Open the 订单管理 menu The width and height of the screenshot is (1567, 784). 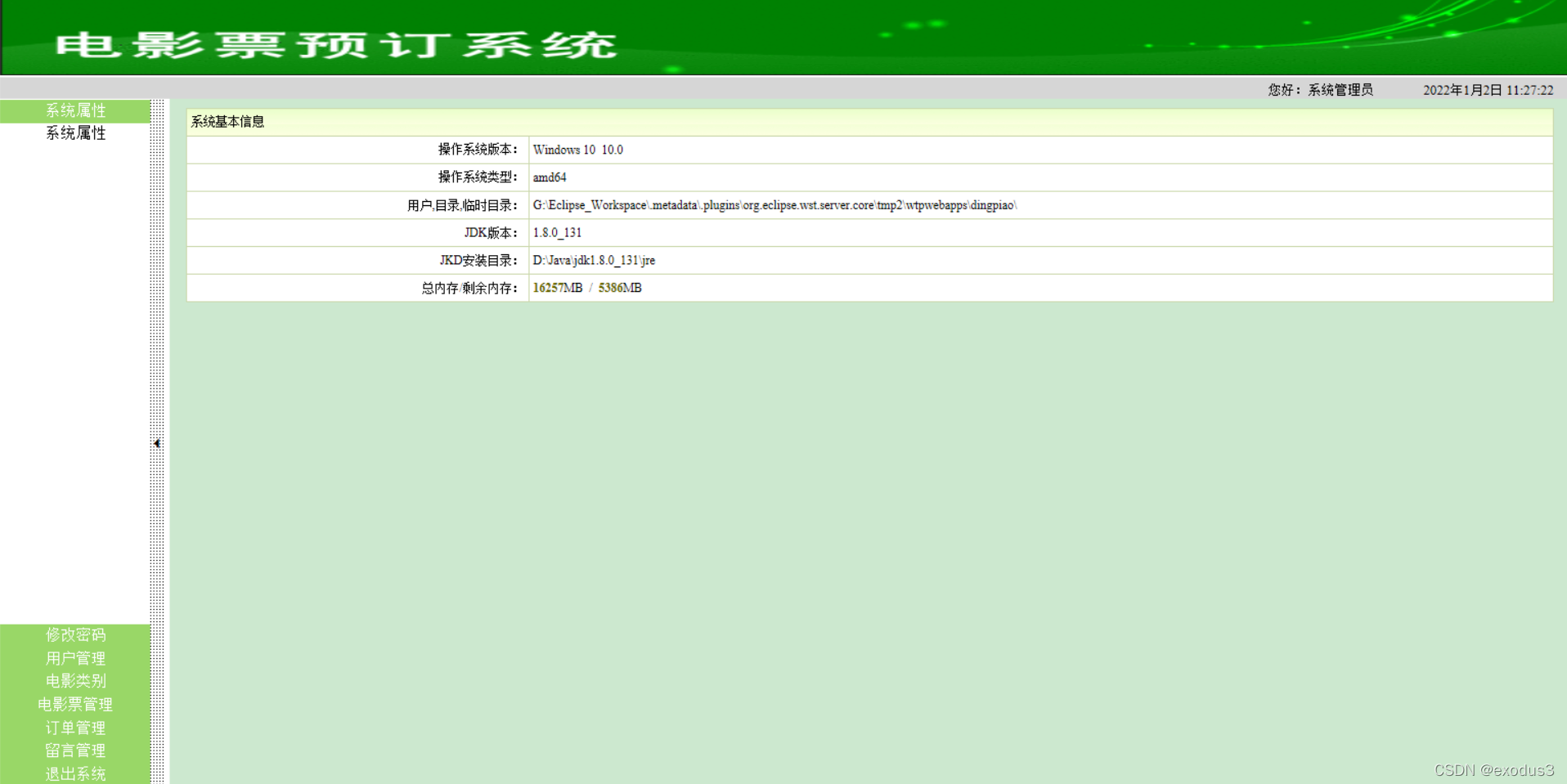coord(75,728)
